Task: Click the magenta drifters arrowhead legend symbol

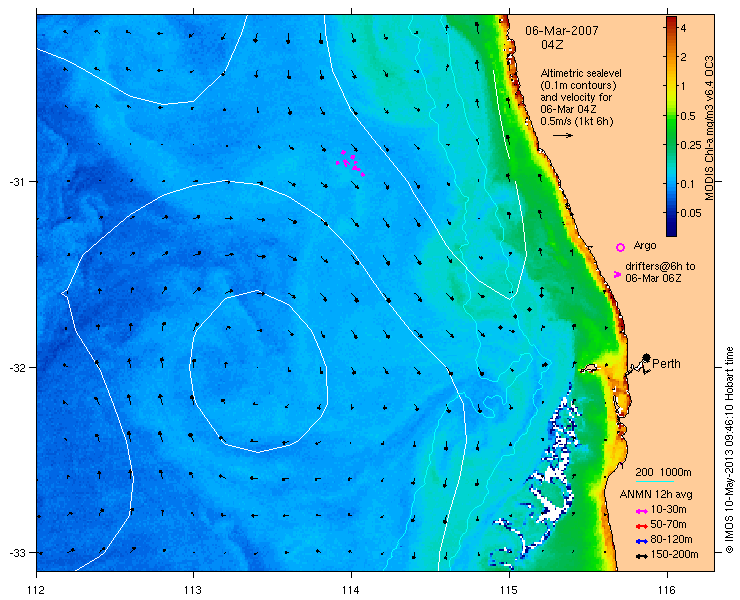Action: click(617, 274)
